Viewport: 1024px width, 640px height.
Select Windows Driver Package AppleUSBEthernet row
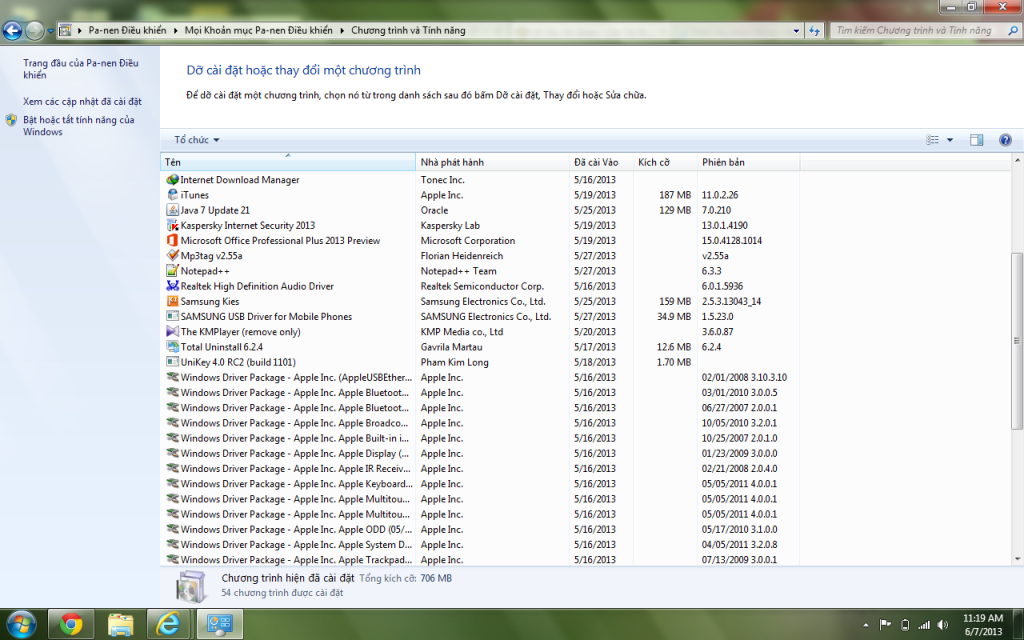(480, 377)
